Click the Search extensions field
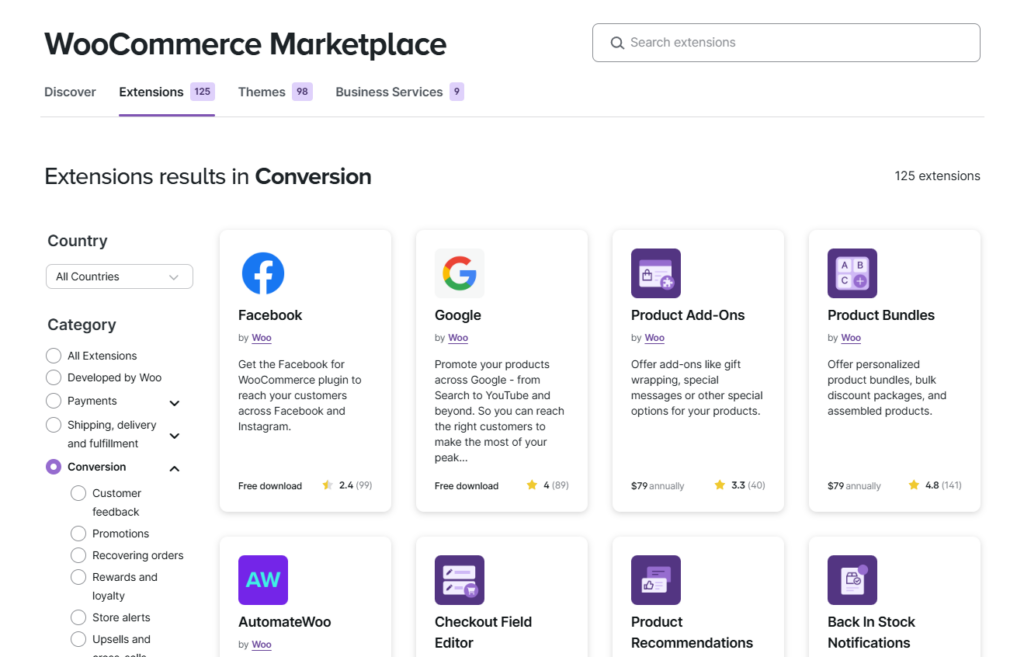 point(786,43)
